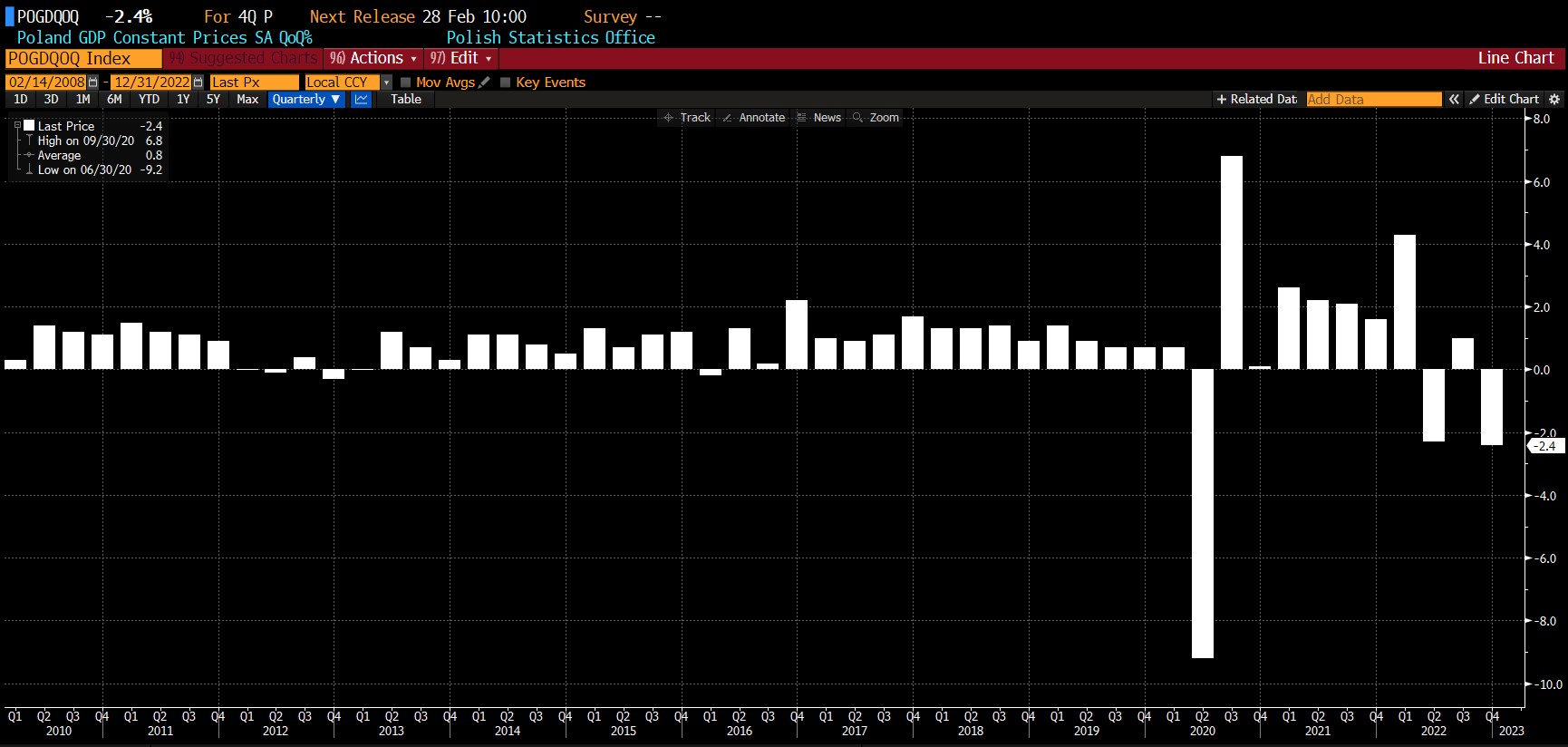Open the Annotate drawing tool
The width and height of the screenshot is (1568, 747).
[x=753, y=118]
